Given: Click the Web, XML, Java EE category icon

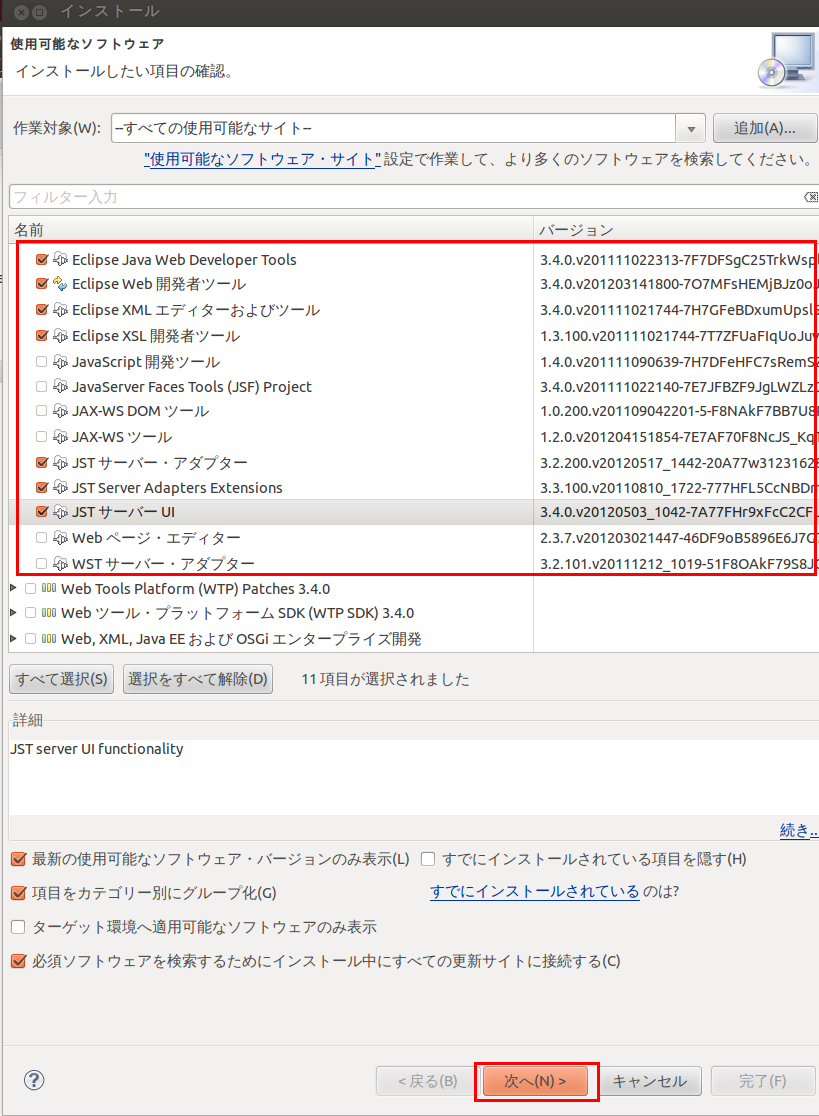Looking at the screenshot, I should click(x=49, y=638).
